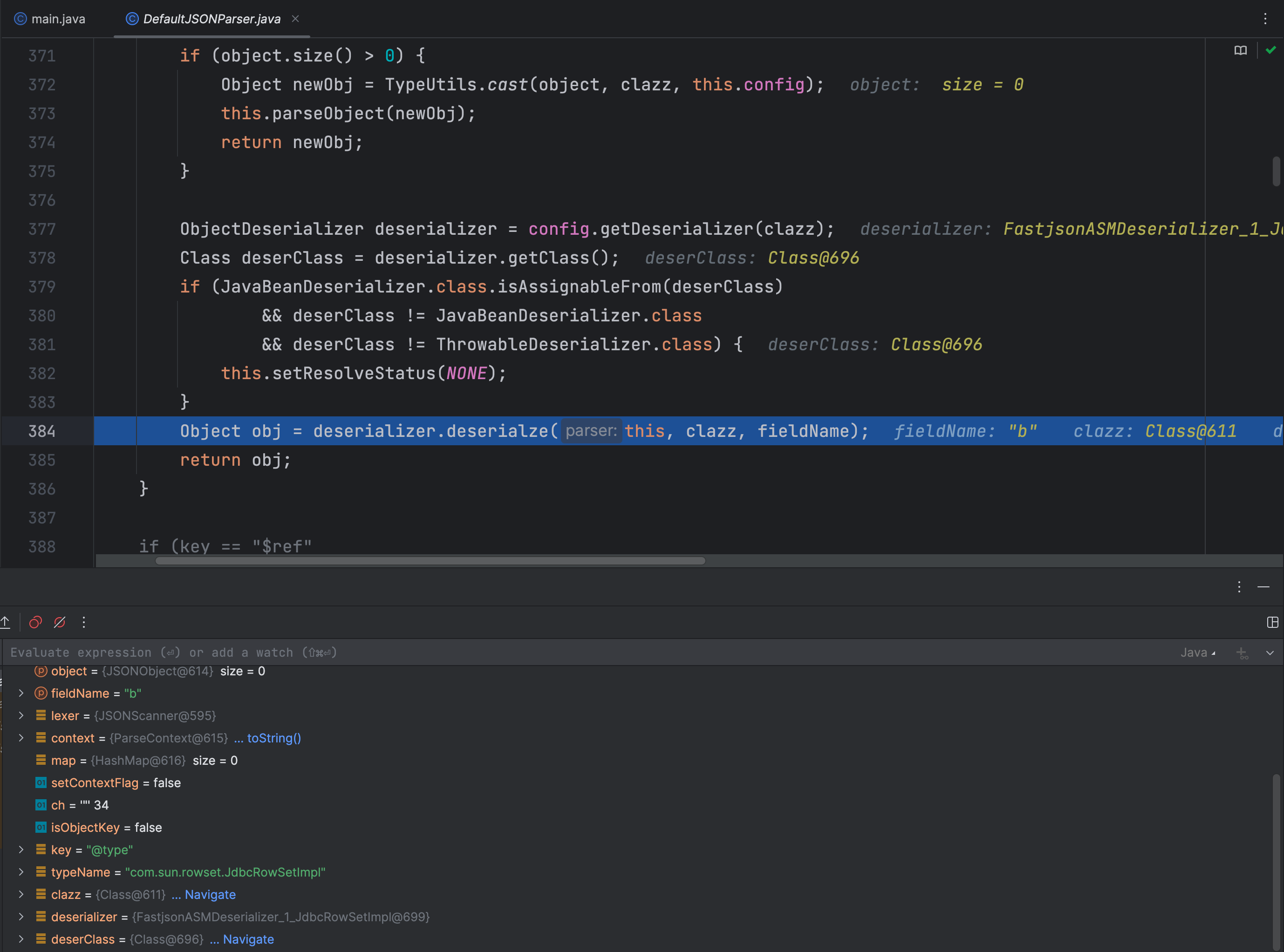Click Navigate link for deserClass

pos(248,939)
